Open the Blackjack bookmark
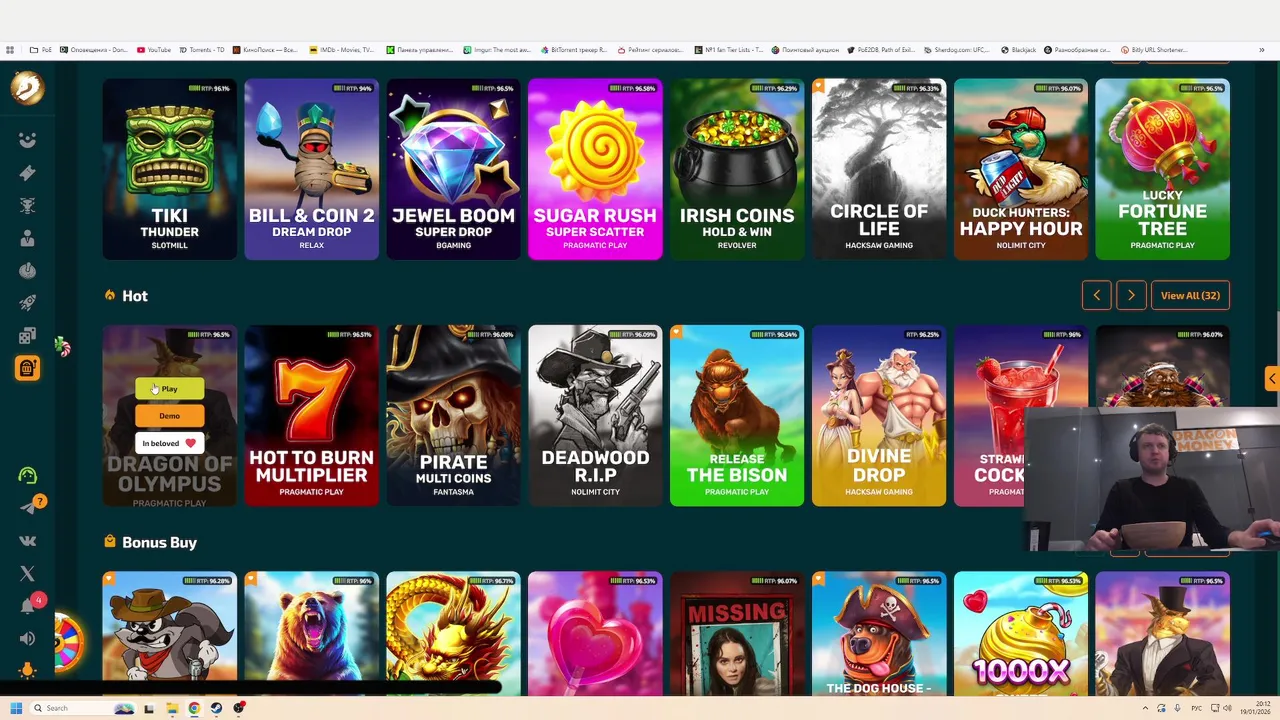The width and height of the screenshot is (1280, 720). point(1019,49)
